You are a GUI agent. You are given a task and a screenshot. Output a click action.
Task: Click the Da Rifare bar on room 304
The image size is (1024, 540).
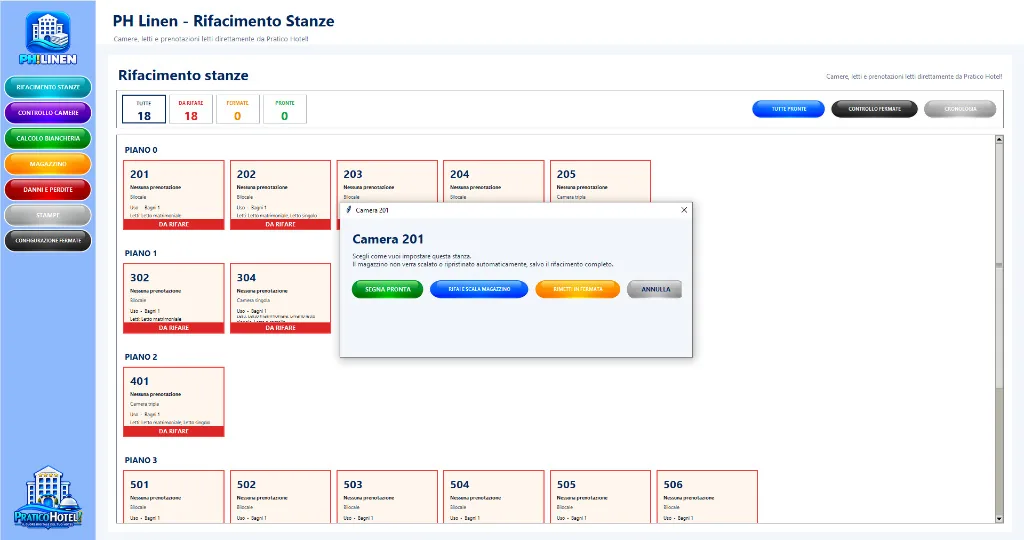281,328
